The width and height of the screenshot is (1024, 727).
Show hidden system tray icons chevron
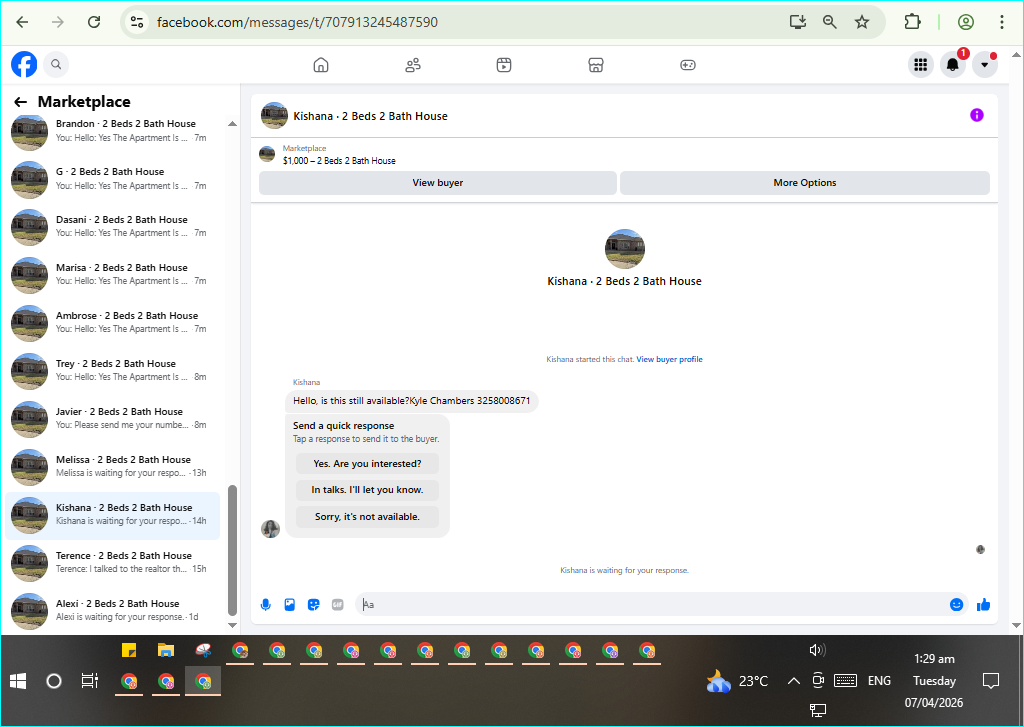(x=793, y=681)
